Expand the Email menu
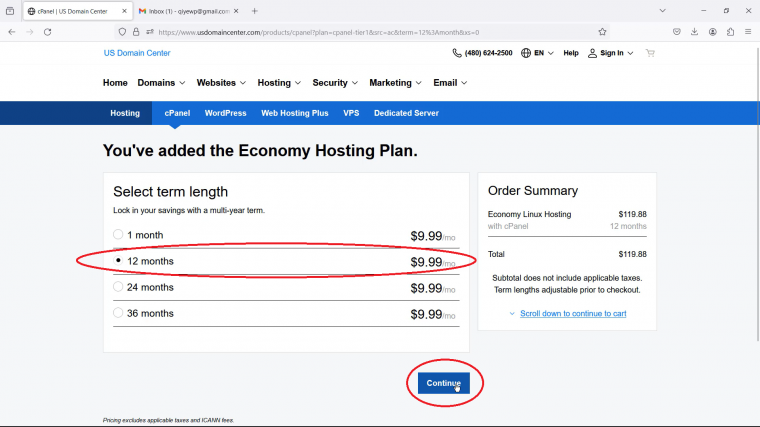This screenshot has width=760, height=427. coord(450,83)
